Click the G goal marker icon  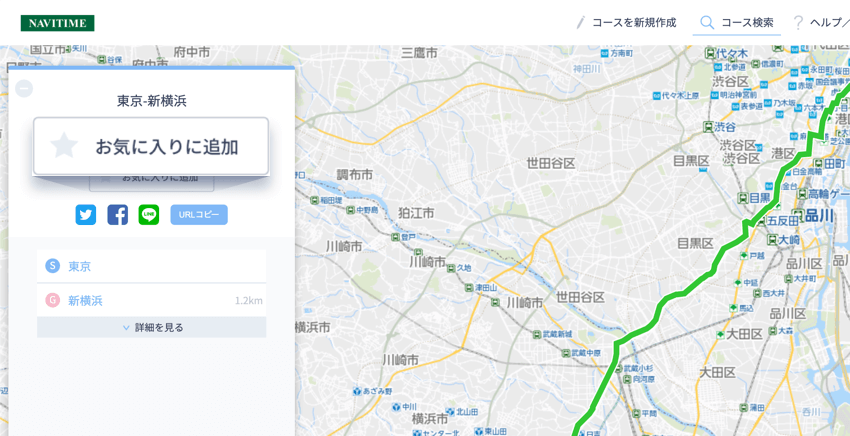[52, 300]
